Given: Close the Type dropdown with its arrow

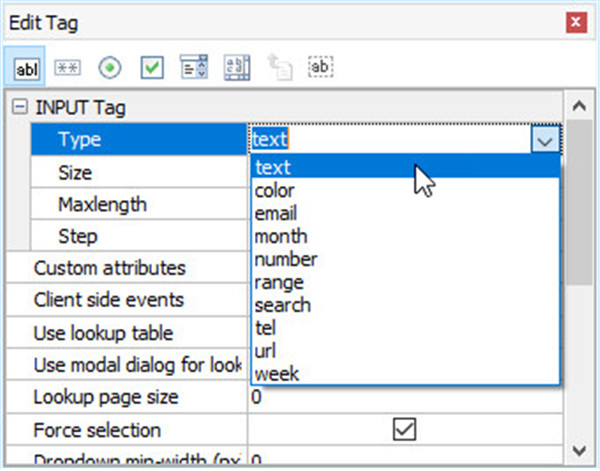Looking at the screenshot, I should tap(544, 140).
